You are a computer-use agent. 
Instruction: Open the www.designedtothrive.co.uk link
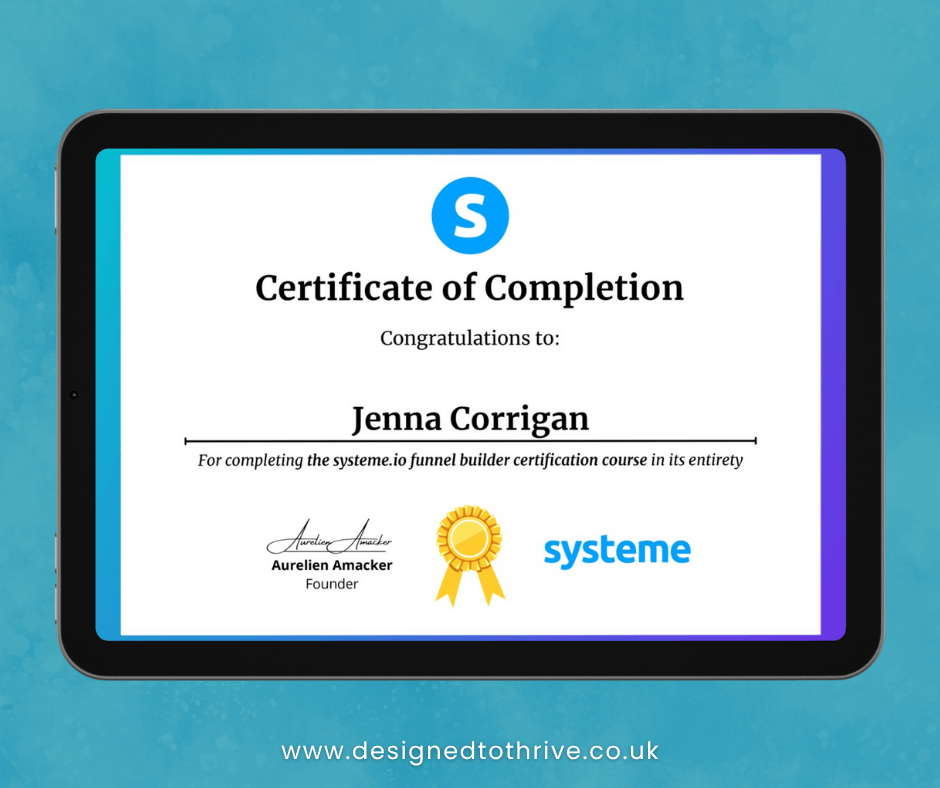470,751
